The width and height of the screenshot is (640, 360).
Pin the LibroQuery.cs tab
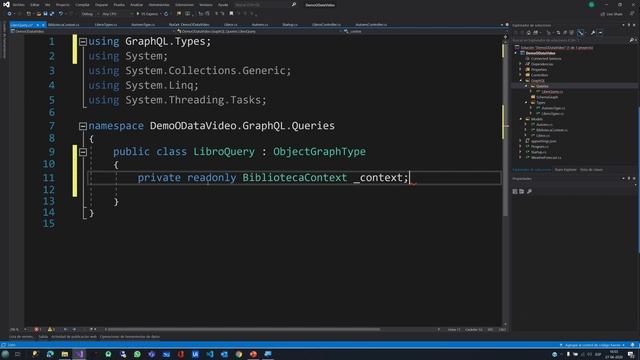tap(38, 25)
